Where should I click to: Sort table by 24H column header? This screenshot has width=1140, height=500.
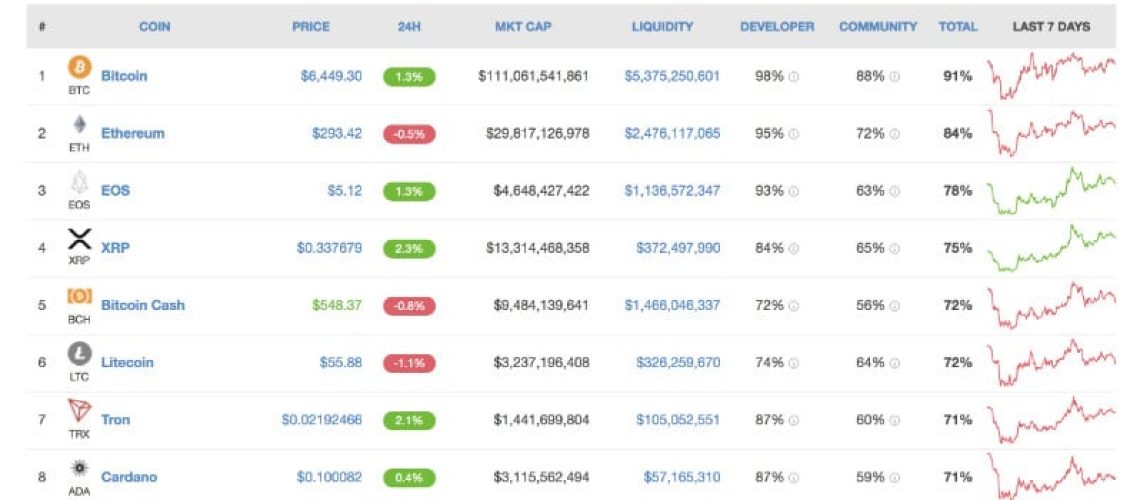pyautogui.click(x=409, y=27)
